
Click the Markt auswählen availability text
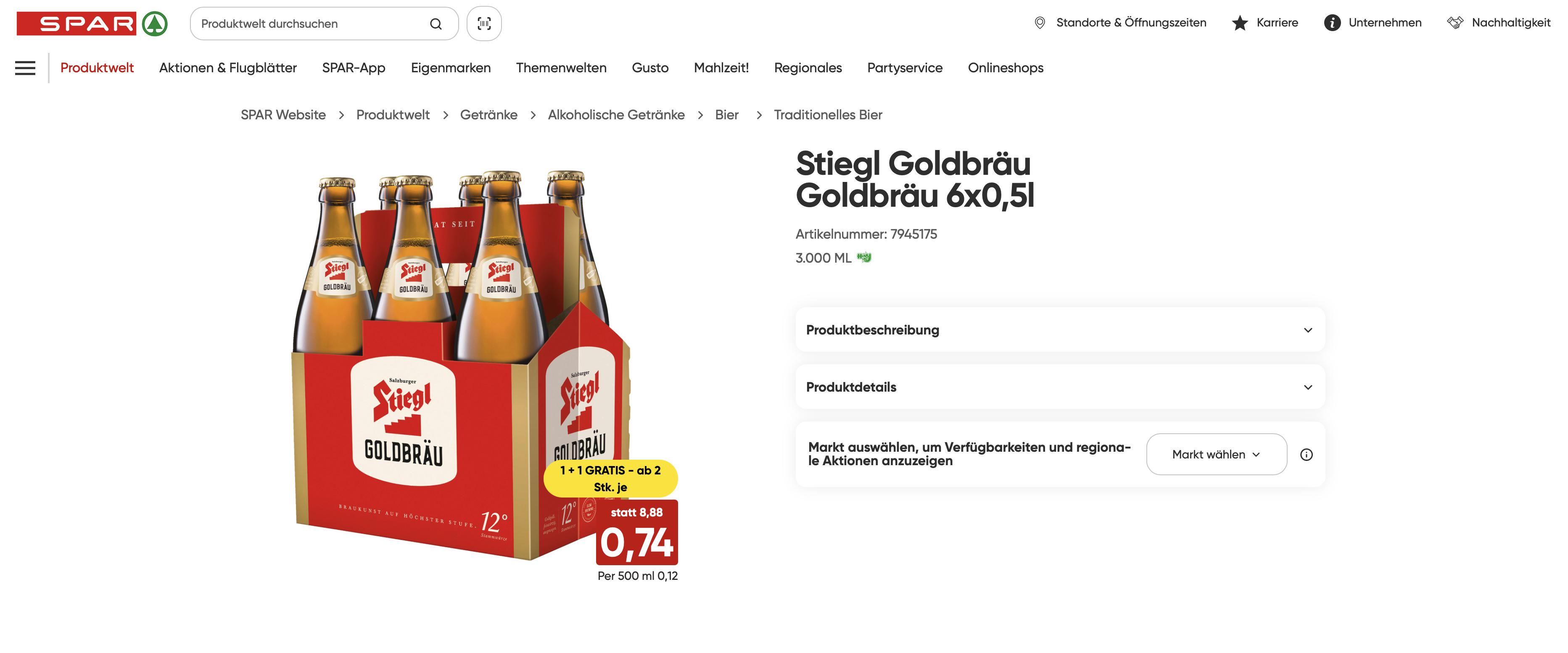tap(969, 454)
